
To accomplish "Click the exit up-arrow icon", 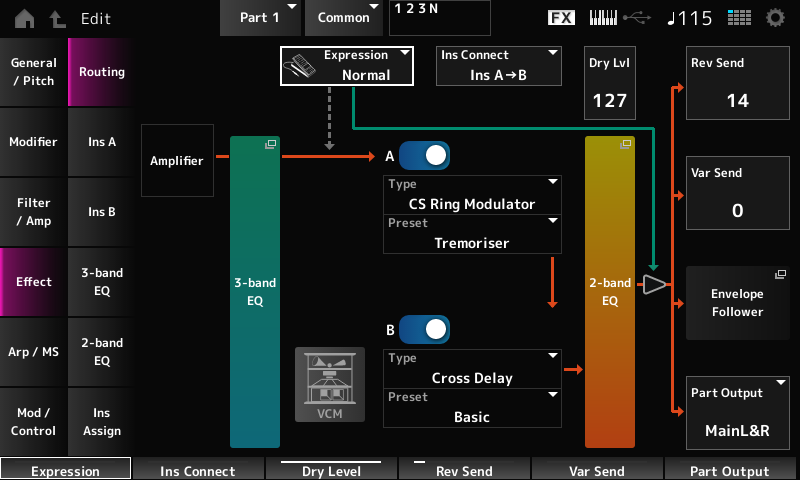I will [56, 18].
